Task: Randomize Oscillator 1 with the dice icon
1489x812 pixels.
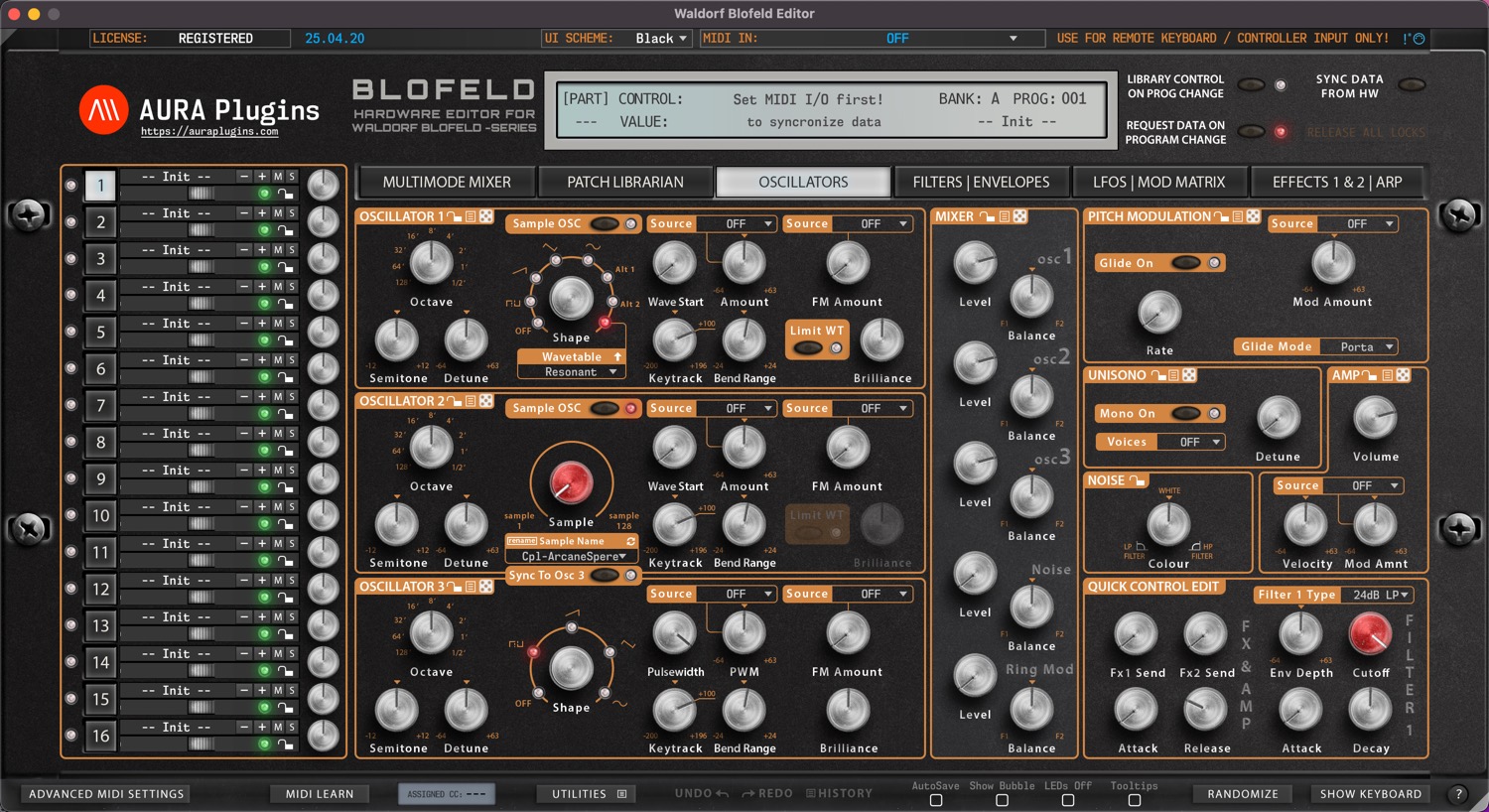Action: click(x=486, y=216)
